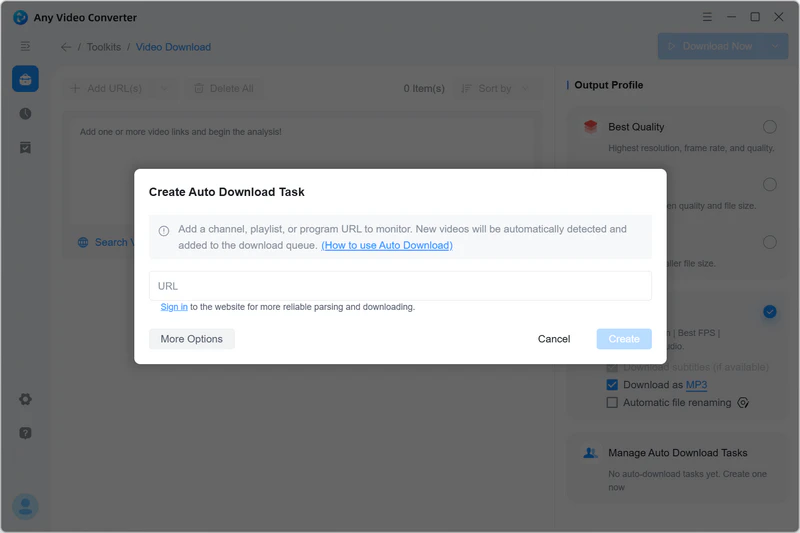Focus the URL input field
The width and height of the screenshot is (800, 533).
click(x=400, y=286)
